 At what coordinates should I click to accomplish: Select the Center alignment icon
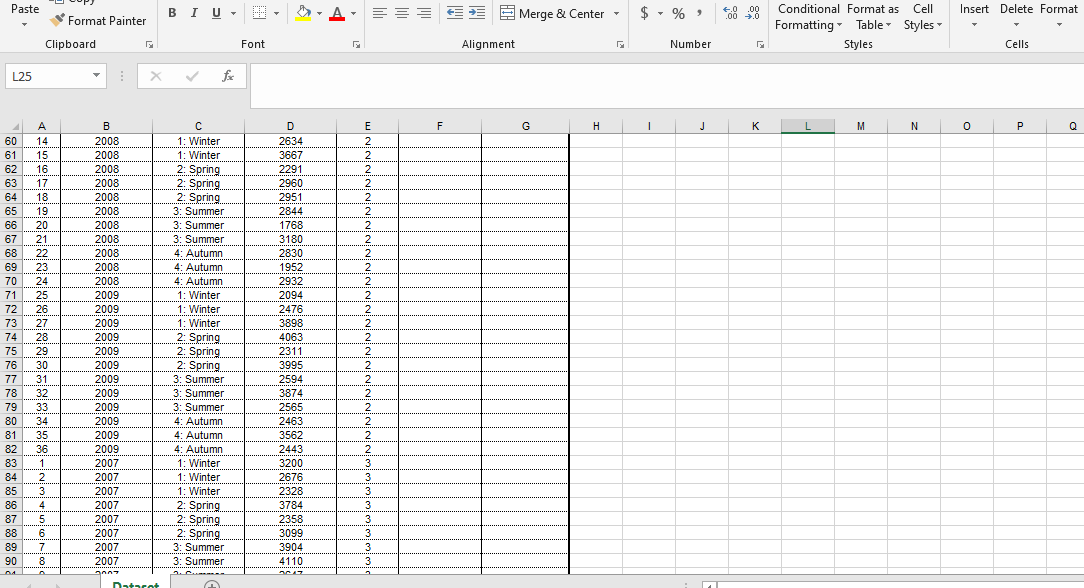click(401, 12)
